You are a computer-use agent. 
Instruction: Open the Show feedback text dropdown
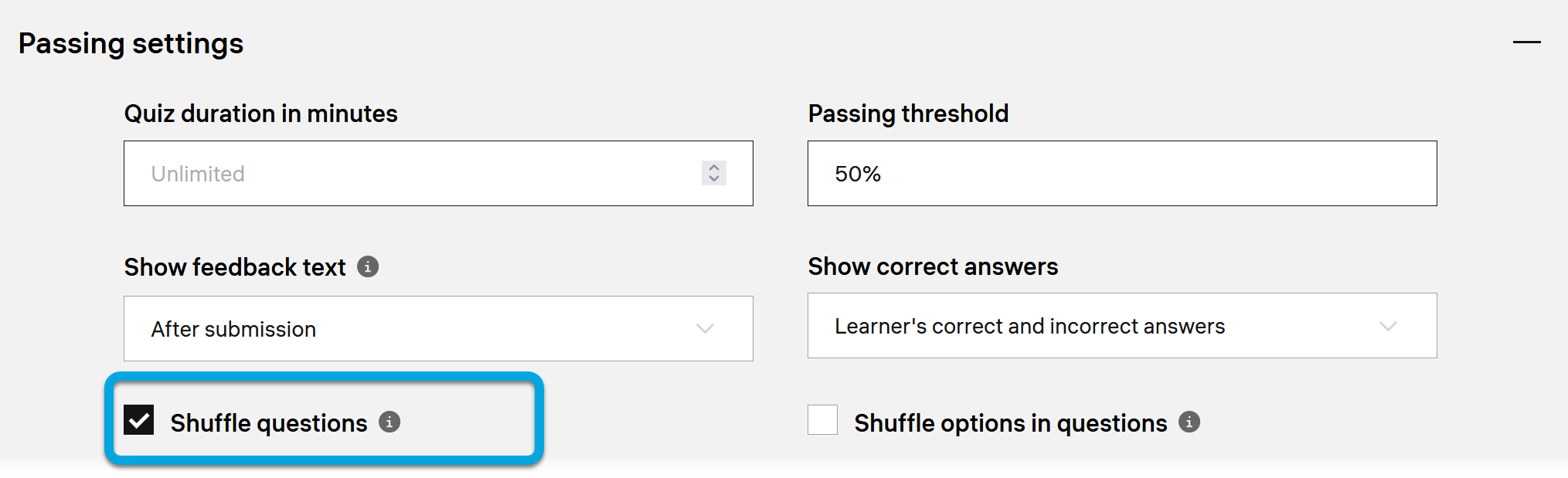point(438,328)
